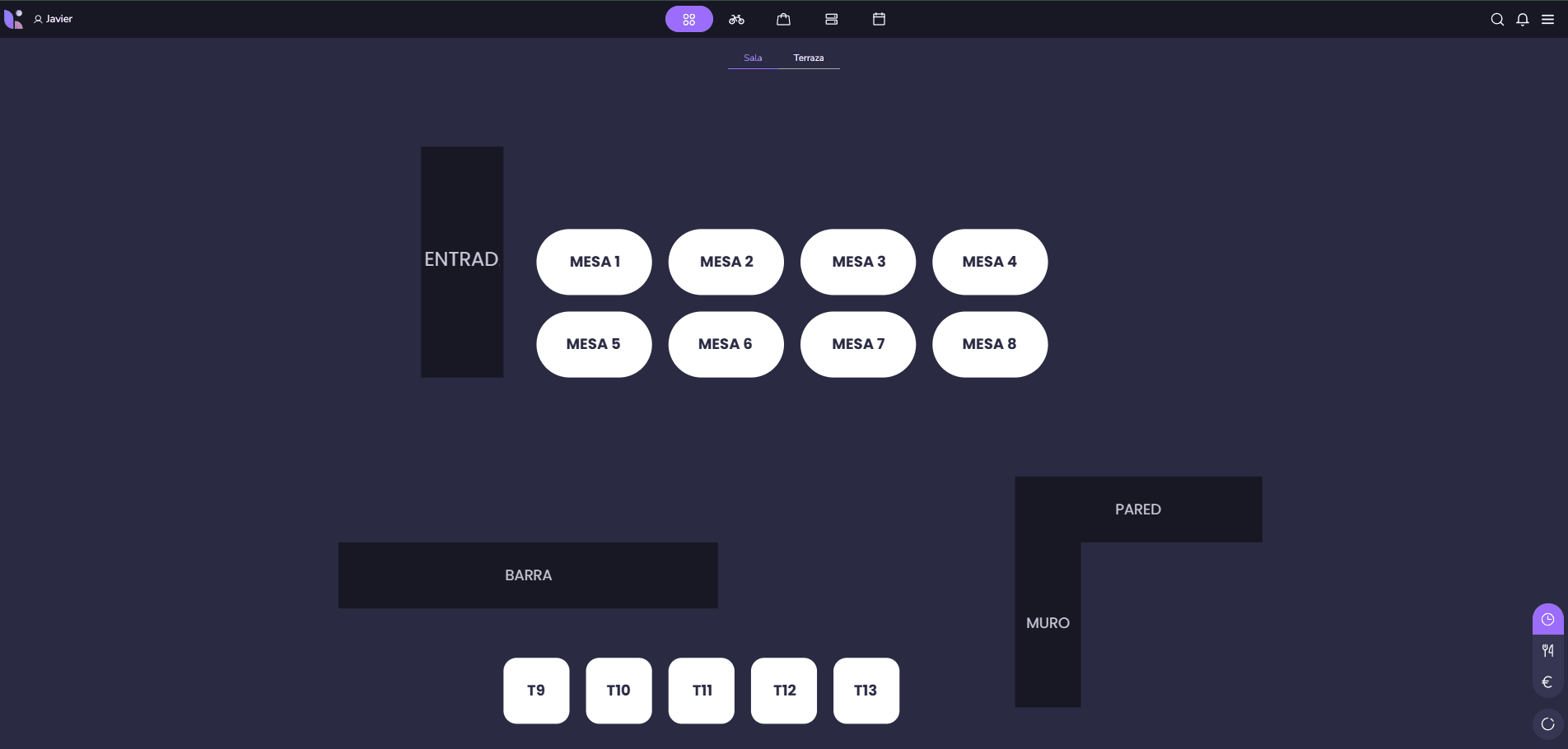
Task: Open the hamburger menu
Action: (1547, 20)
